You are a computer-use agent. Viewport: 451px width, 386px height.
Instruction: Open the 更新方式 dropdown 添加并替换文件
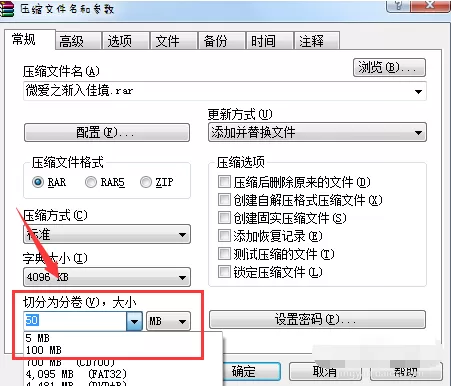pos(317,132)
